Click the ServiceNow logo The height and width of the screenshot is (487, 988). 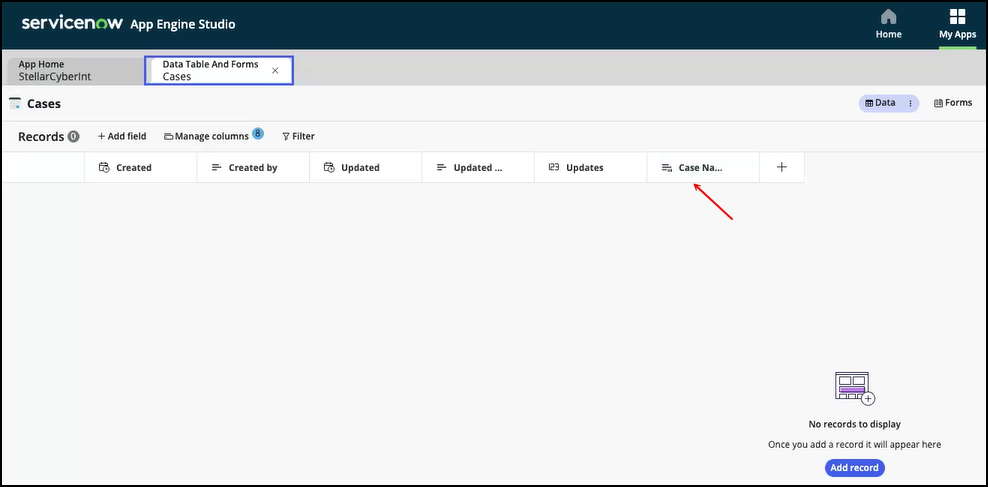coord(71,22)
